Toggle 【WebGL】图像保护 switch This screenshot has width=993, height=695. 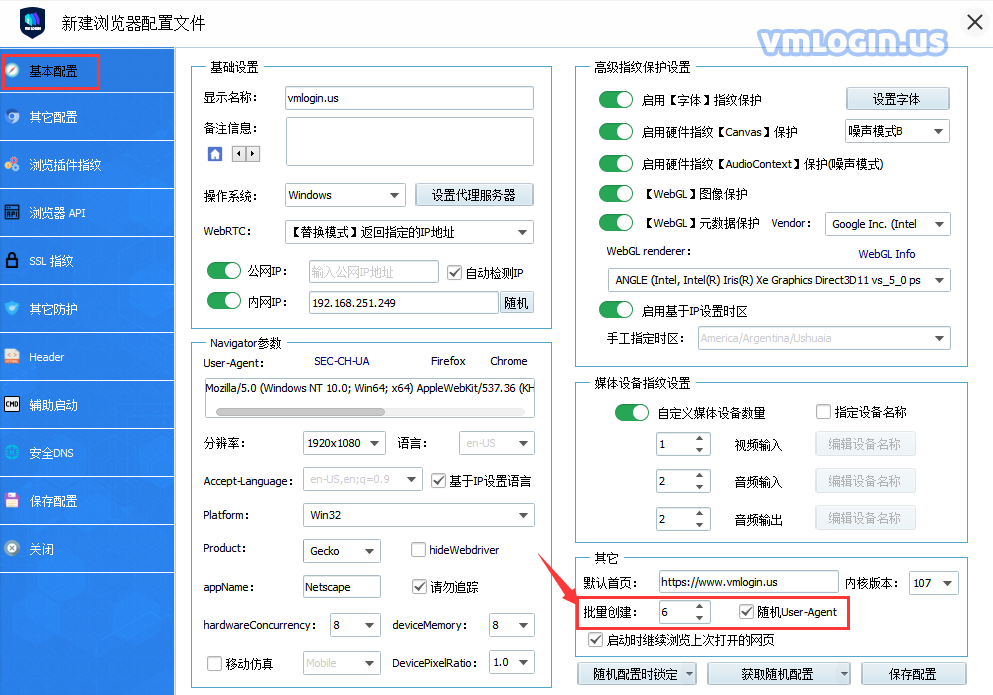click(616, 193)
